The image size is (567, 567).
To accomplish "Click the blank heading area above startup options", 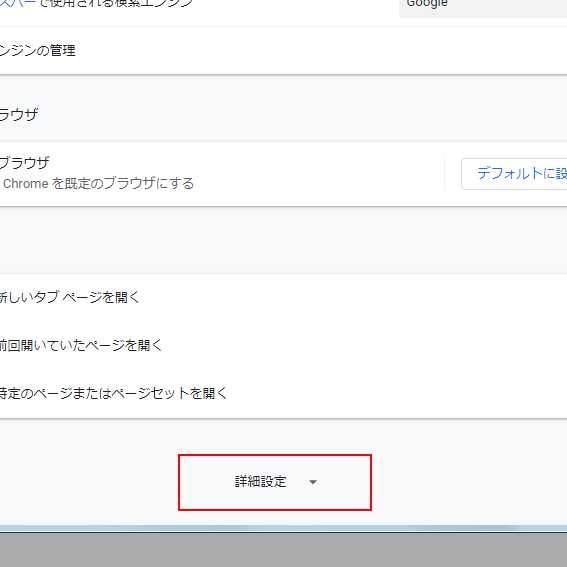I will point(284,240).
